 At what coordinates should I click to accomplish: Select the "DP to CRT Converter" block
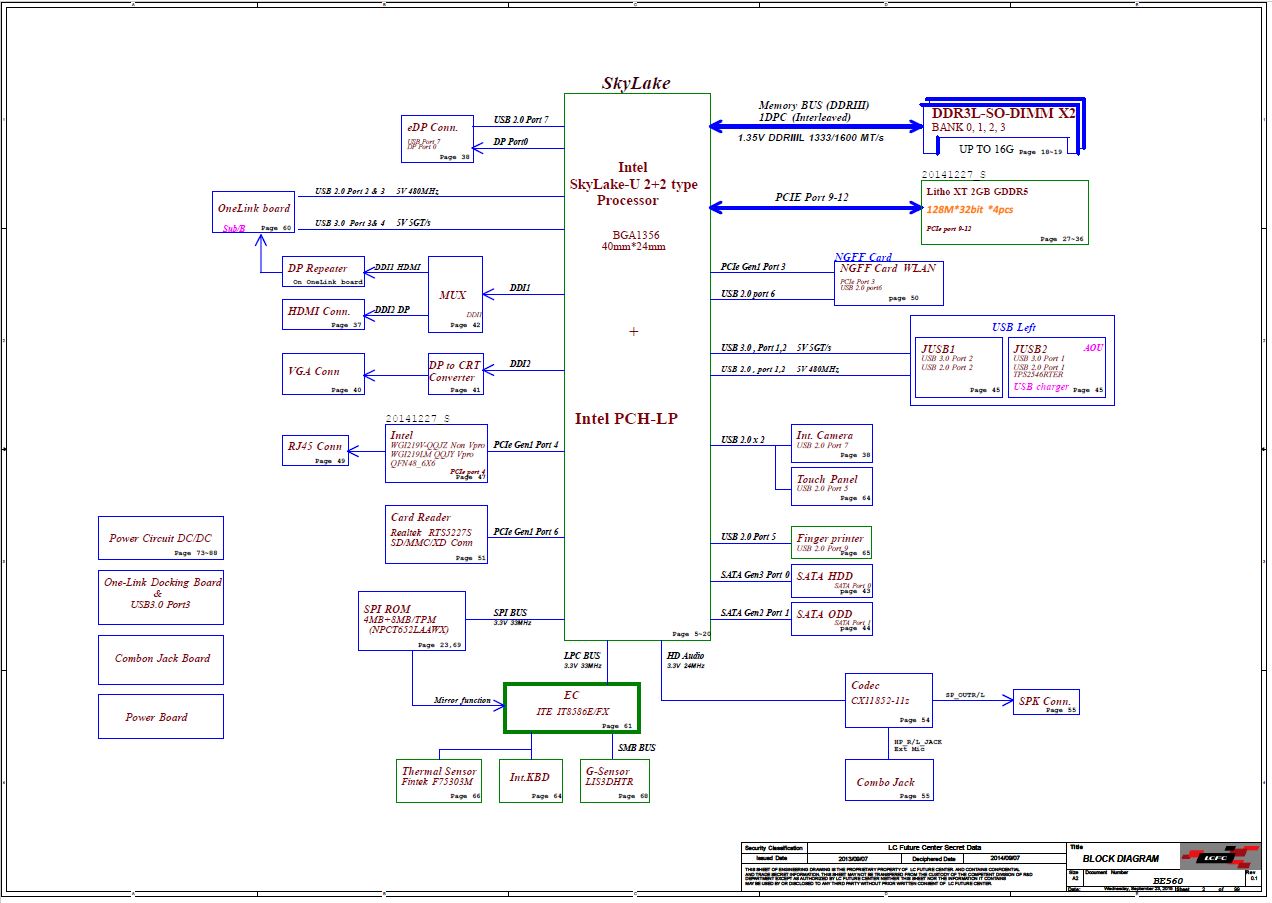[x=455, y=375]
